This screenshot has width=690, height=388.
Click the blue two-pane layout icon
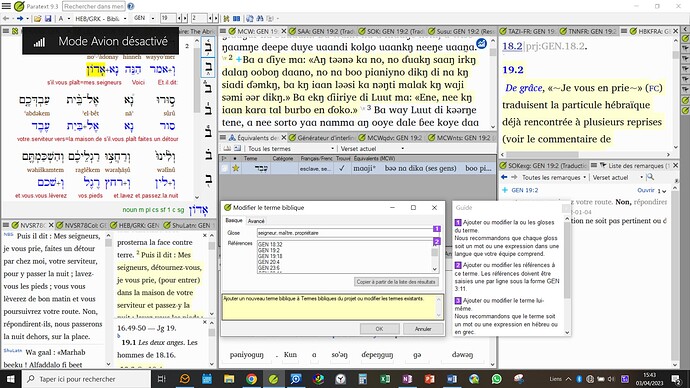point(236,18)
